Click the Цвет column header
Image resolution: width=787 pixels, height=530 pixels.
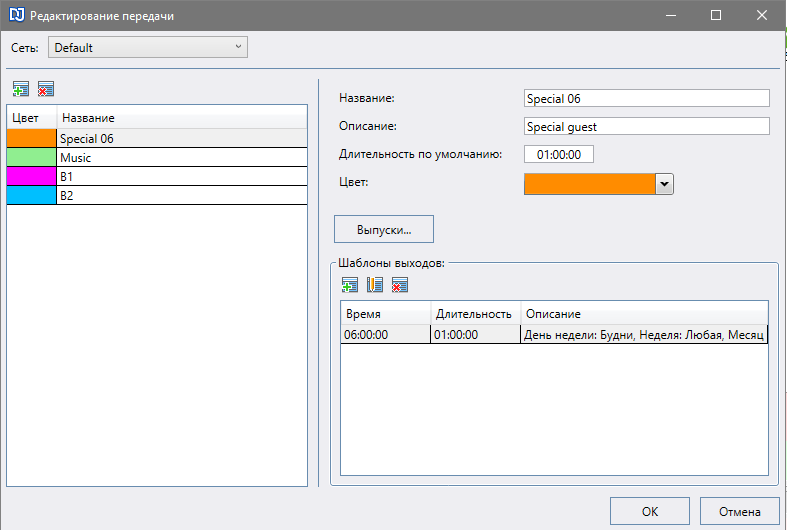[x=32, y=117]
